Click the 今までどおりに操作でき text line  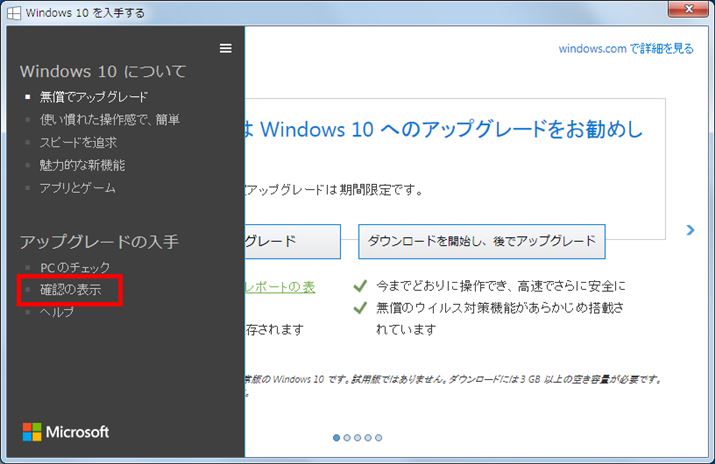(x=501, y=286)
